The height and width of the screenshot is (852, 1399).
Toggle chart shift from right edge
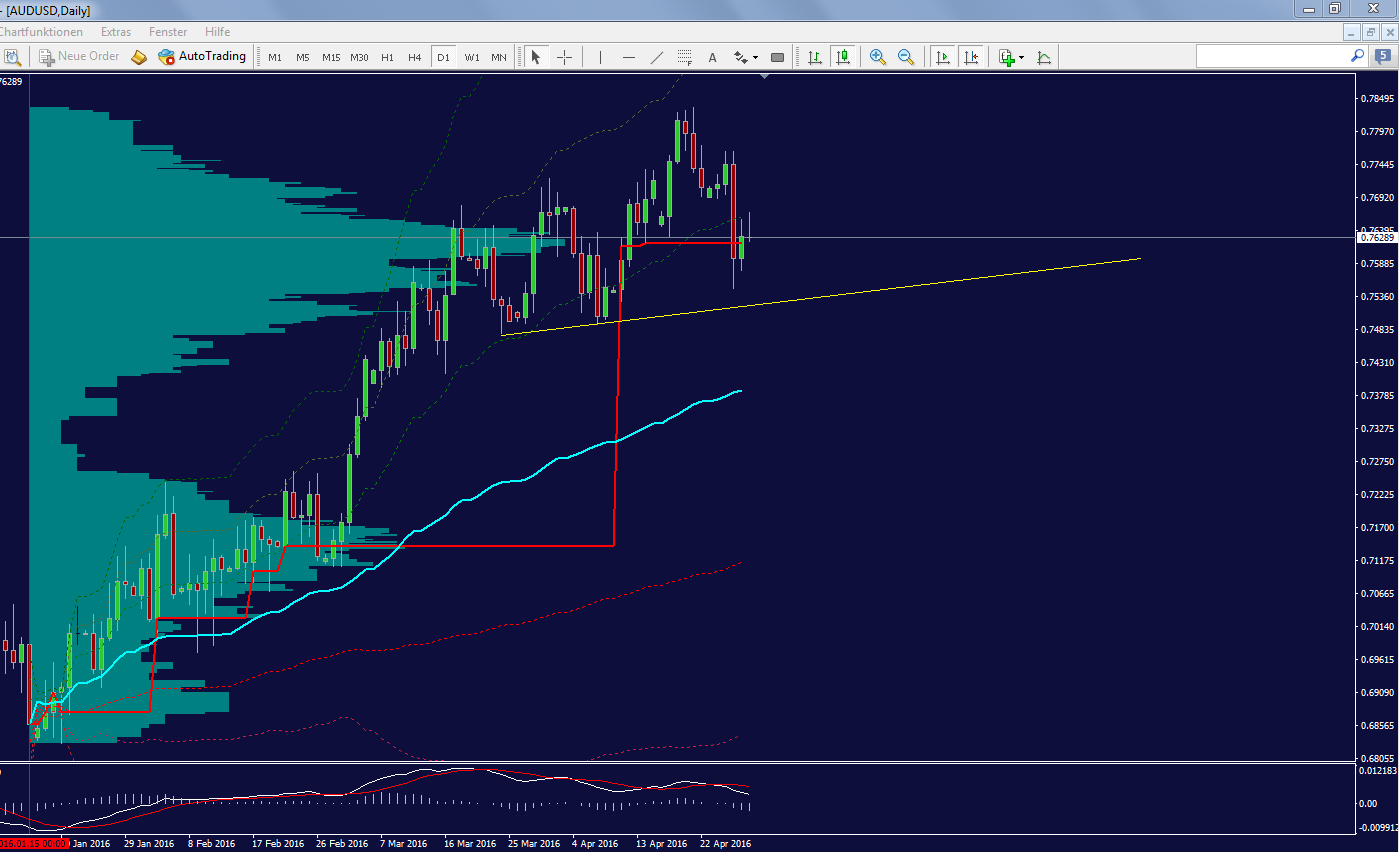pos(970,57)
